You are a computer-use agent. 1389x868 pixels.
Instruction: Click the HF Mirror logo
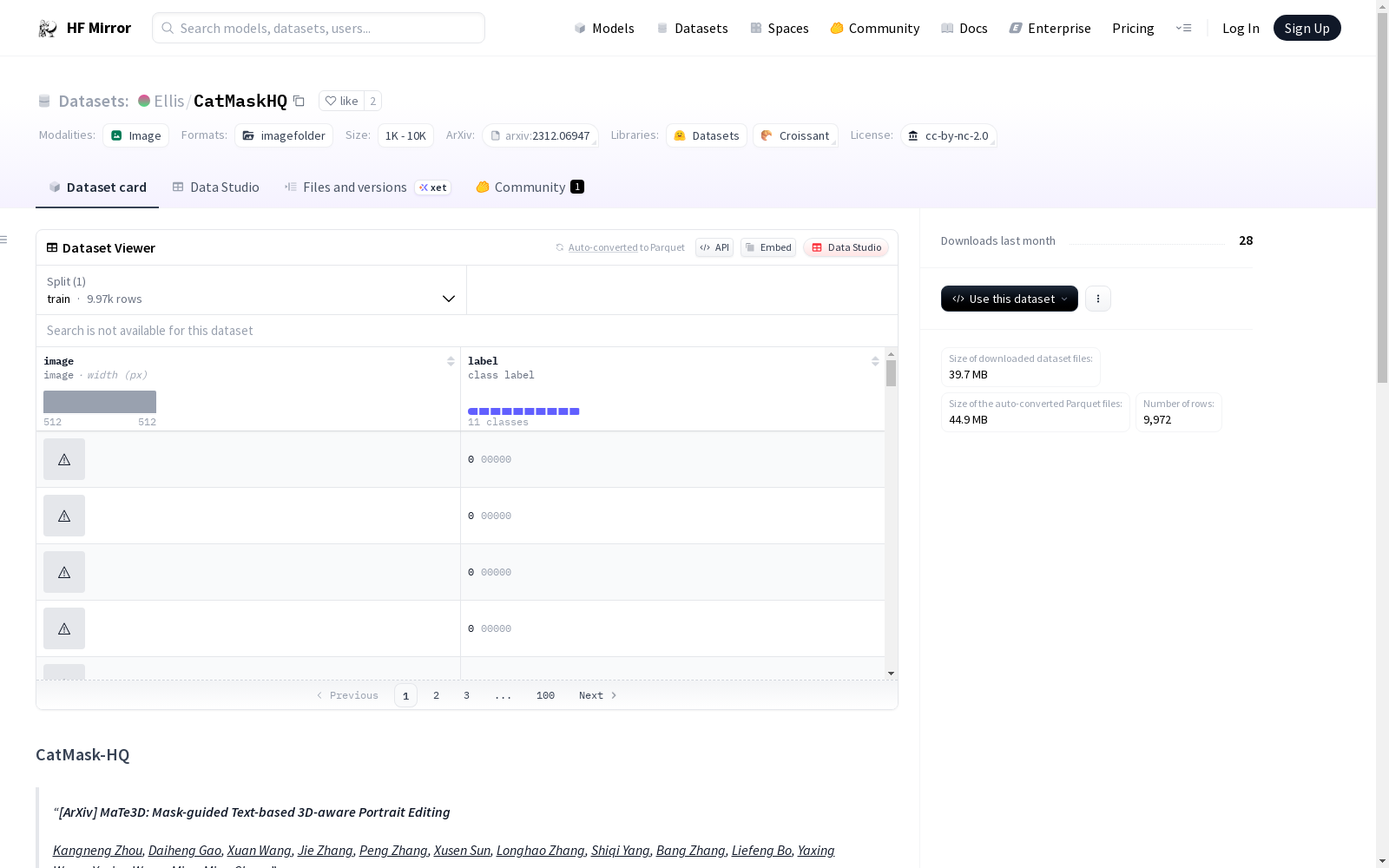84,28
